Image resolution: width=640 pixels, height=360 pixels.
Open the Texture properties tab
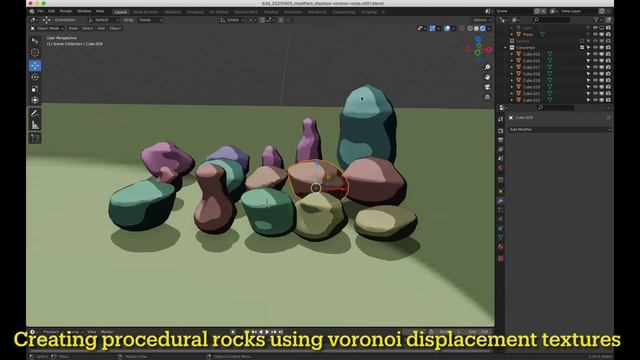coord(501,258)
